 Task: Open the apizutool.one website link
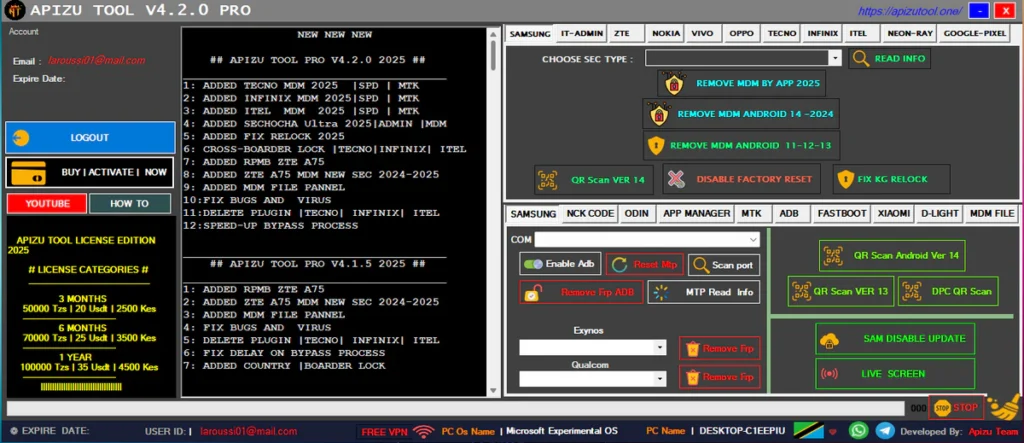(910, 11)
